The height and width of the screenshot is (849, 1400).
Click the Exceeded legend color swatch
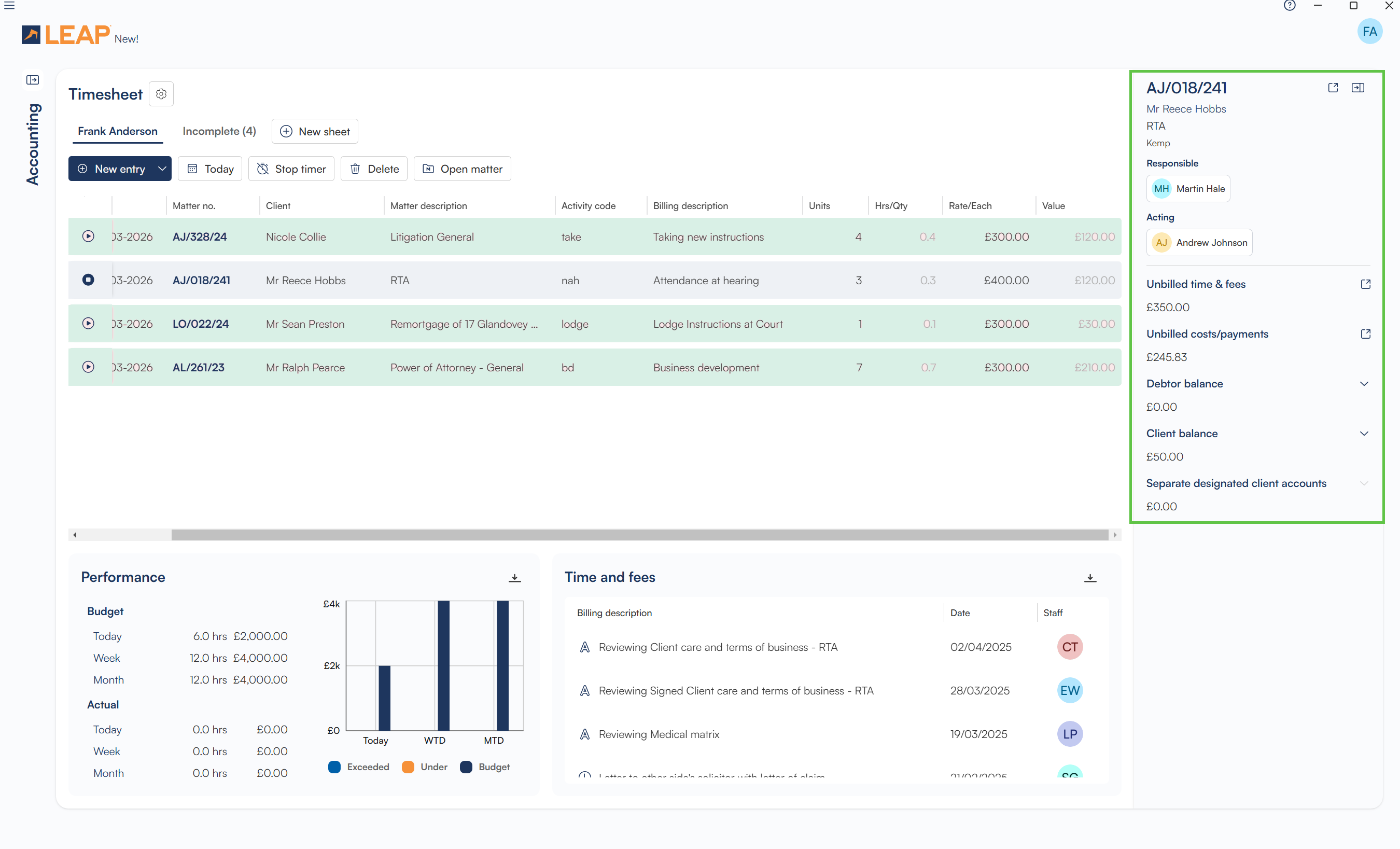coord(334,767)
